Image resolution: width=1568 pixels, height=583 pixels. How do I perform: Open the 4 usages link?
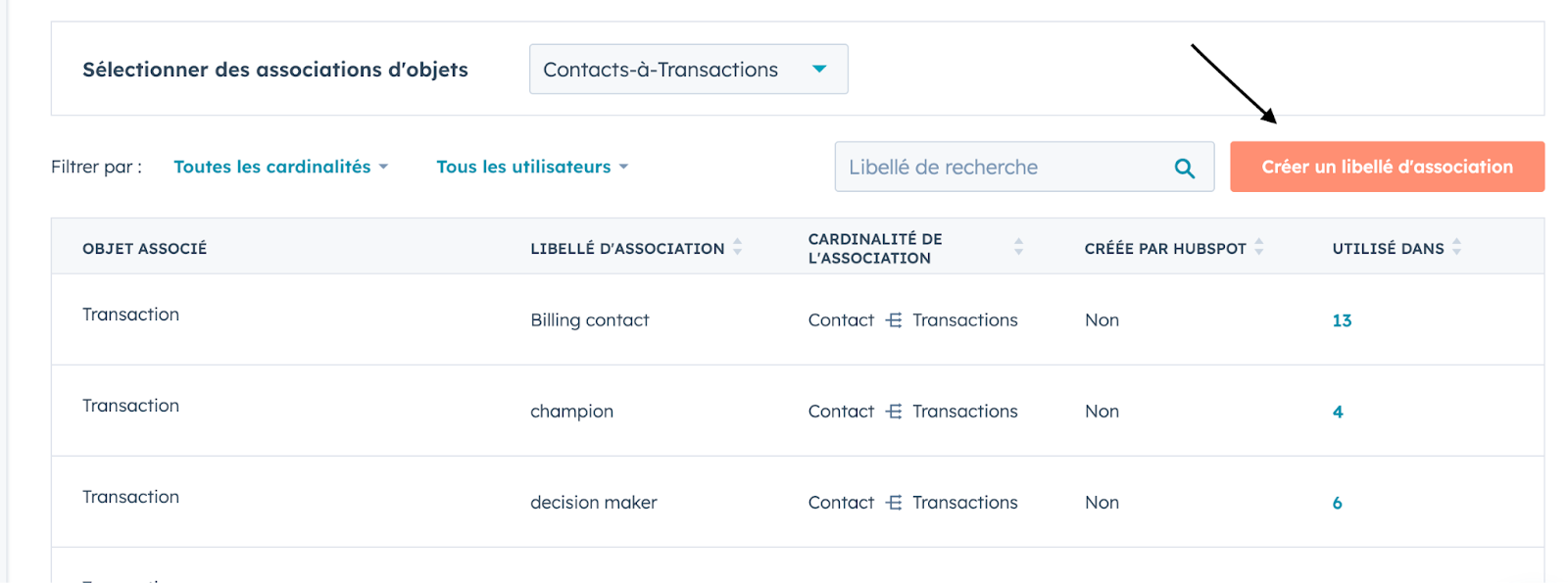pos(1338,412)
